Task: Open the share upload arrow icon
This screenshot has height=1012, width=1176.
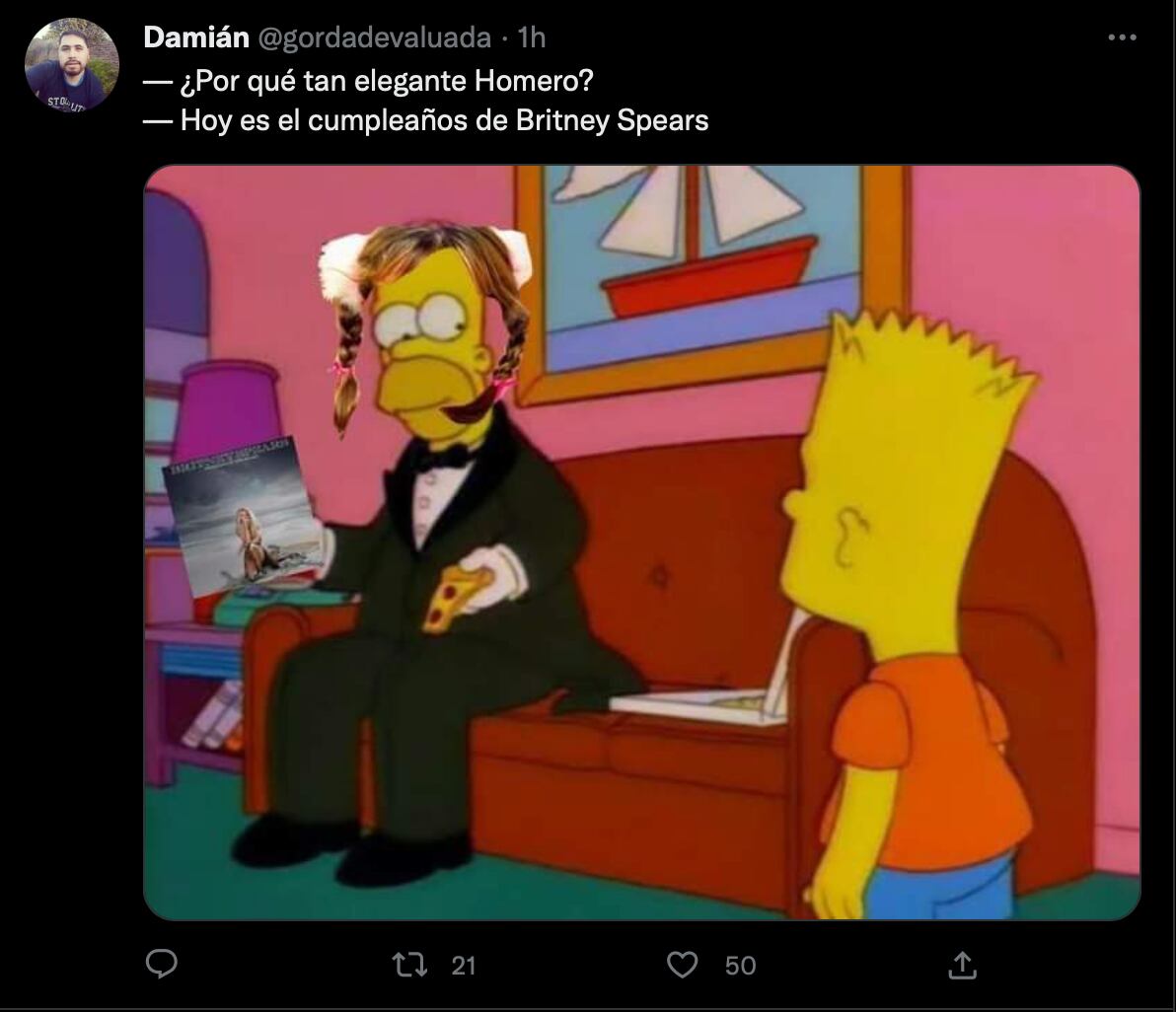Action: coord(962,965)
